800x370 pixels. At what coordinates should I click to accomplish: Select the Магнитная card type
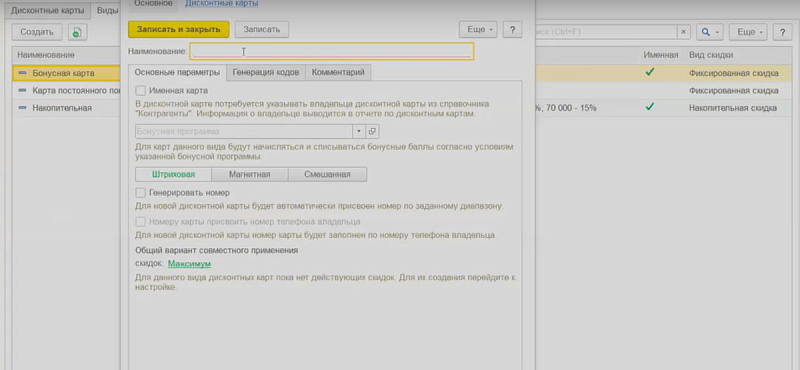pyautogui.click(x=249, y=174)
